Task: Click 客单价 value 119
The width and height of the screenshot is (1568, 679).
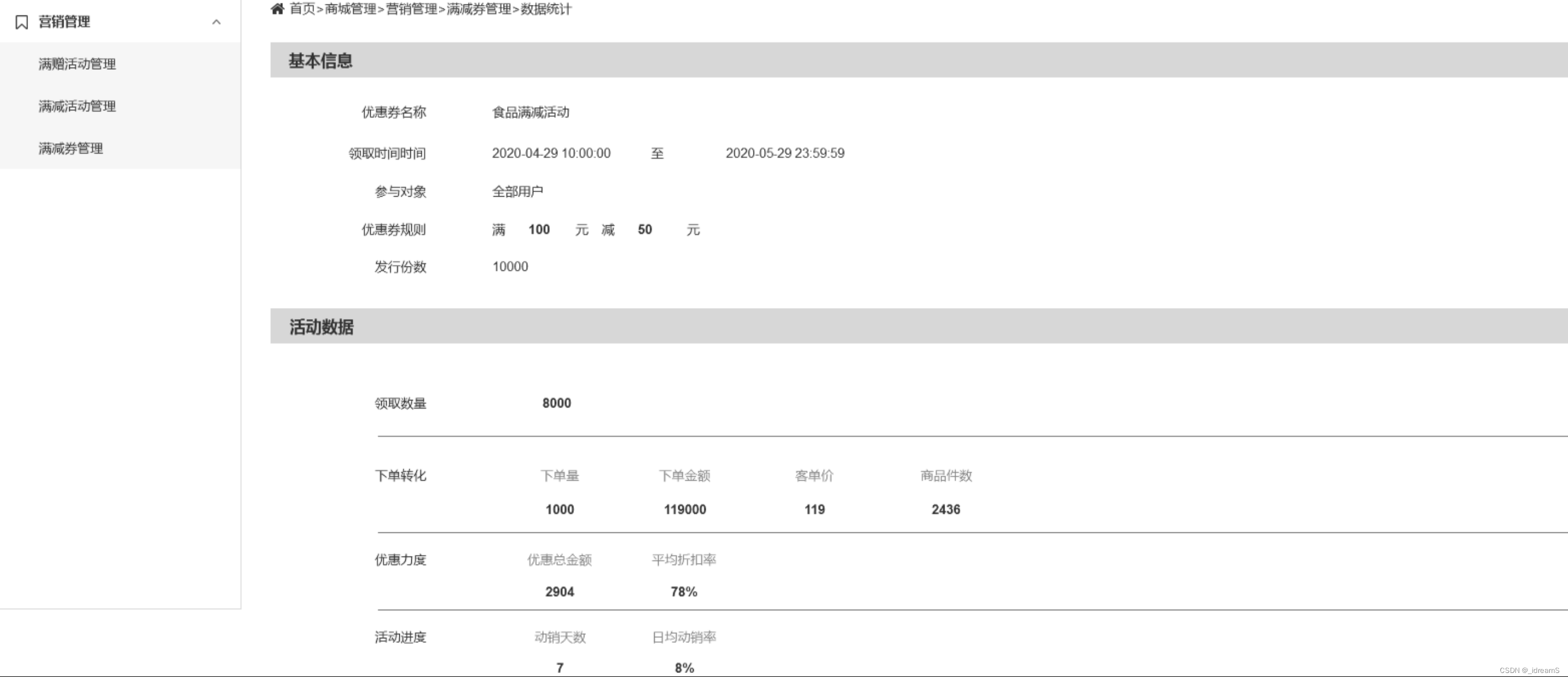Action: click(x=815, y=510)
